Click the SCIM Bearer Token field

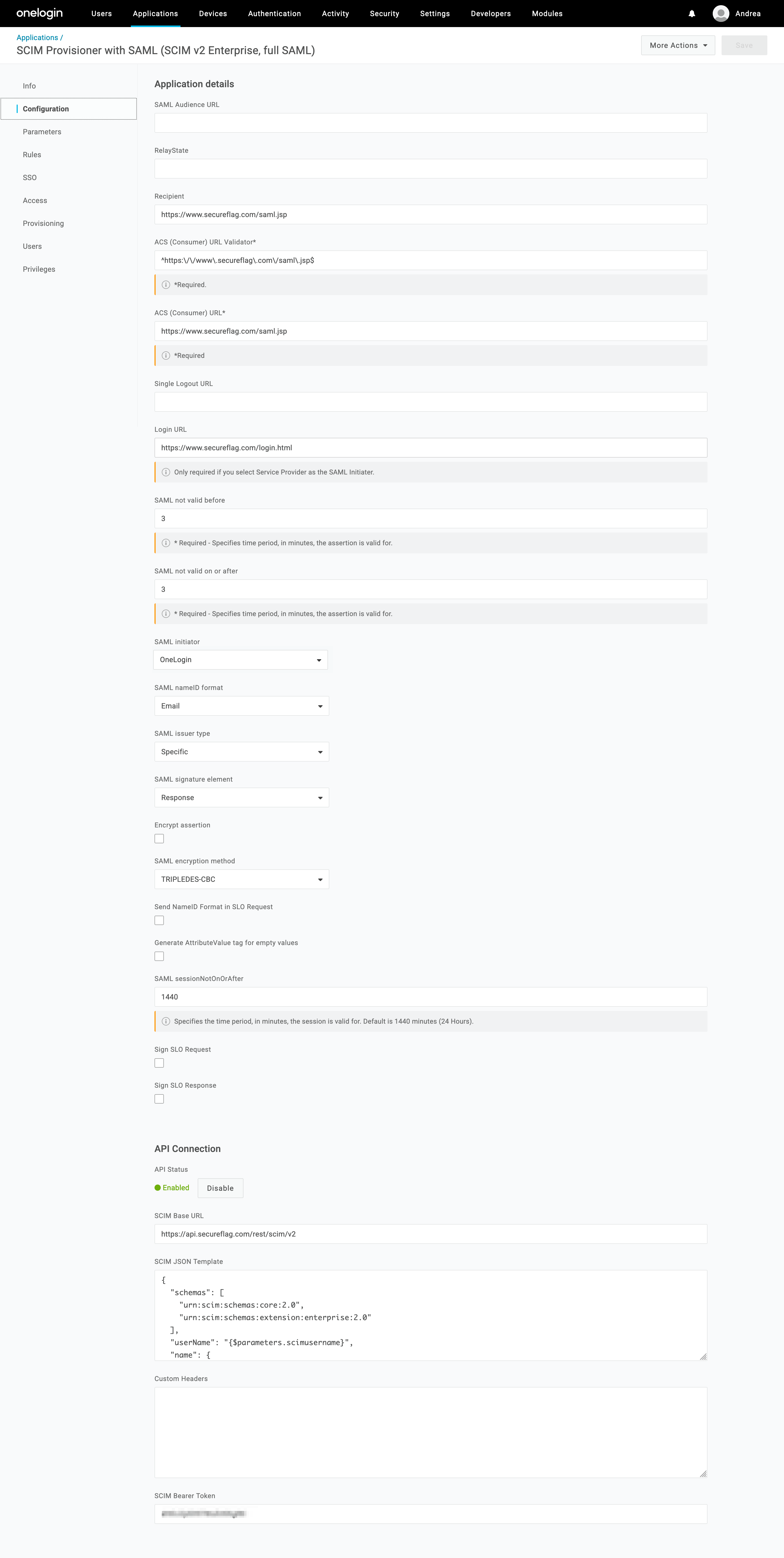tap(431, 1514)
